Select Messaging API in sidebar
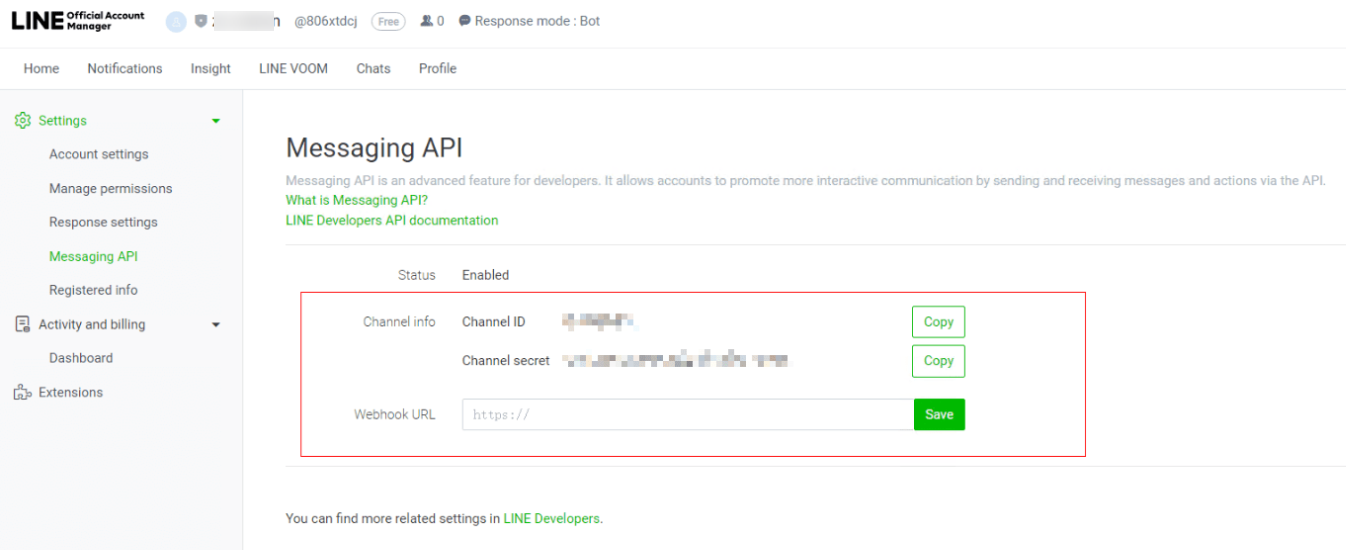Viewport: 1346px width, 550px height. [94, 256]
